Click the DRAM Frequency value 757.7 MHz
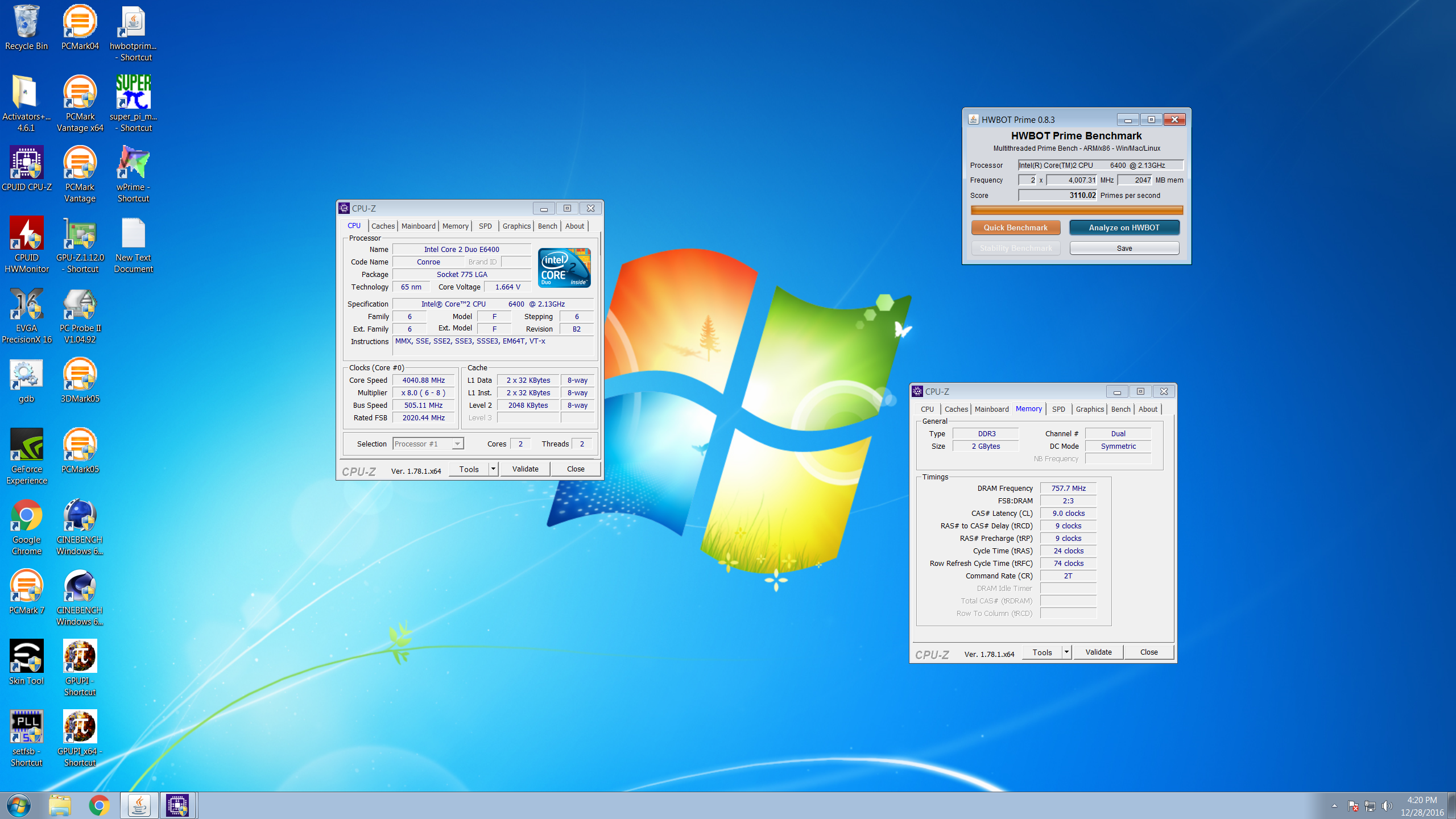 point(1068,488)
